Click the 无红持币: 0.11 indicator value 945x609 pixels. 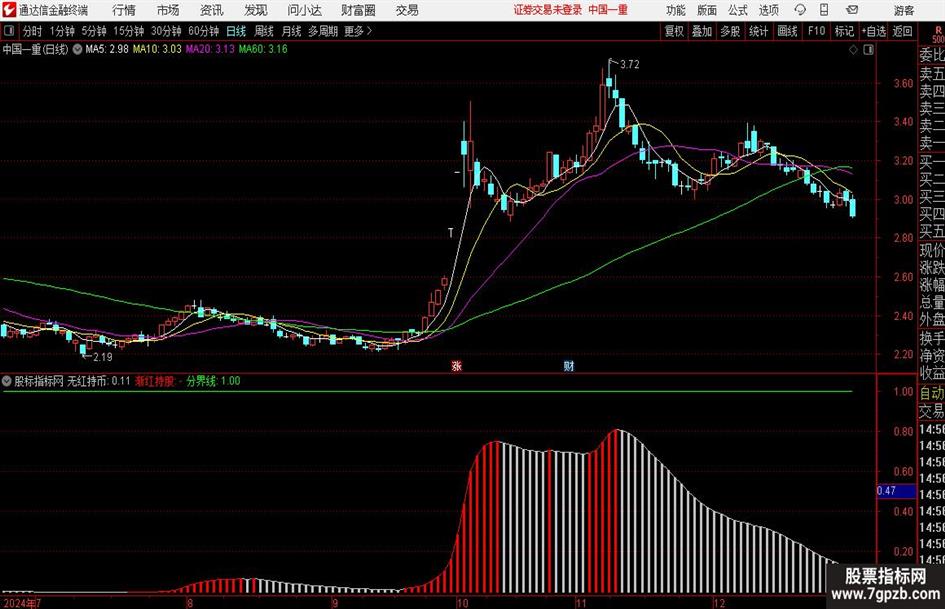[x=98, y=381]
